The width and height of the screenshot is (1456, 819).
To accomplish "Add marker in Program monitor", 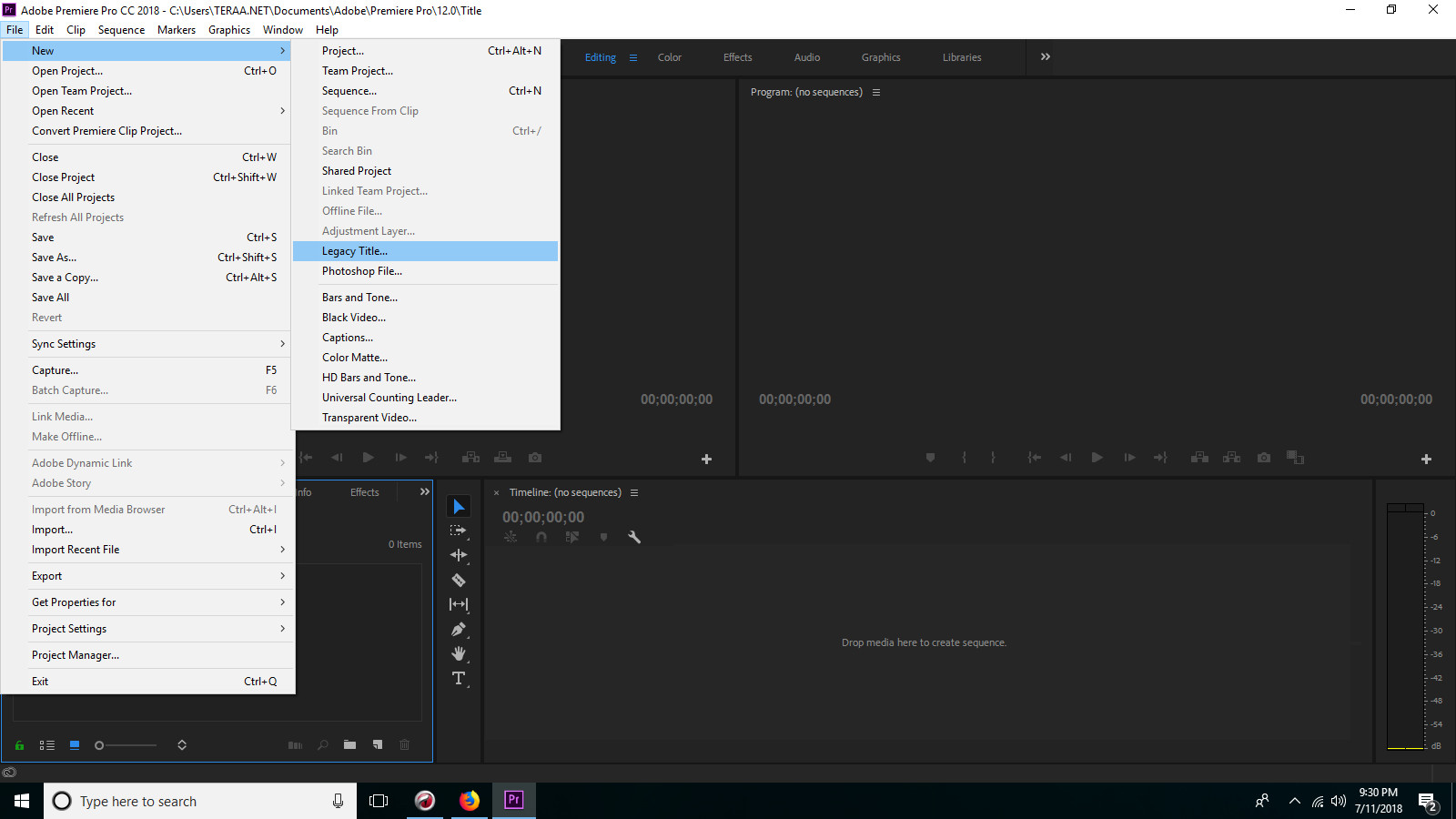I will click(x=930, y=458).
